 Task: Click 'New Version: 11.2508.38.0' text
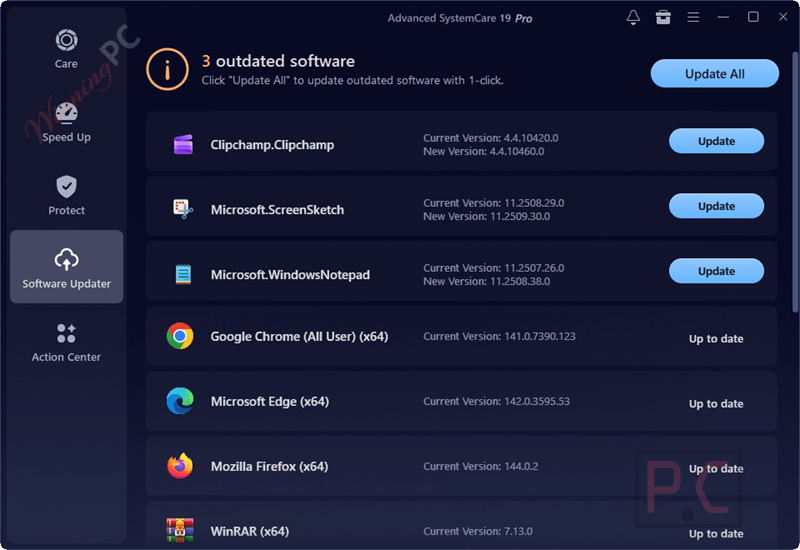pos(487,281)
